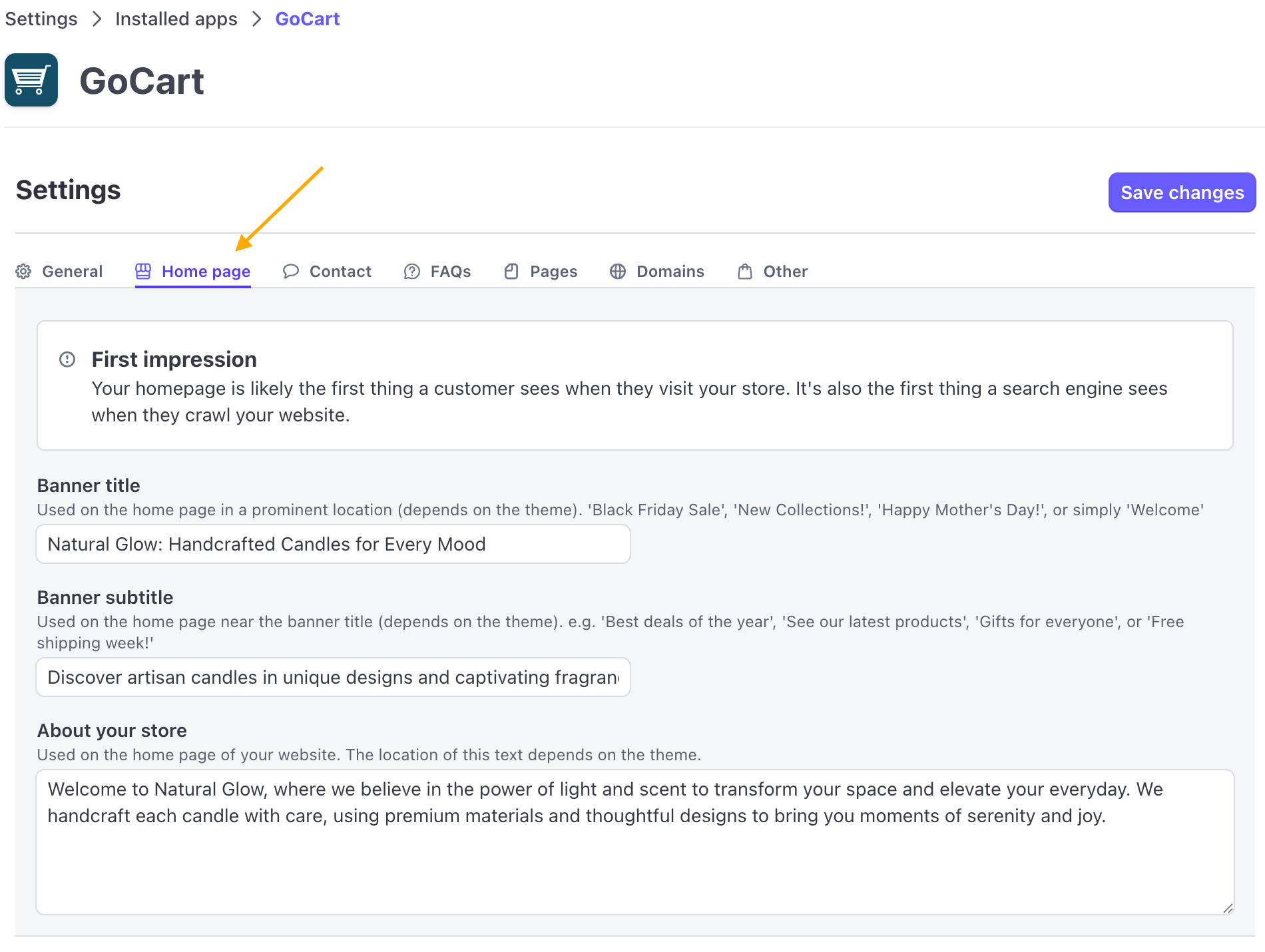This screenshot has height=952, width=1265.
Task: Open the Contact tab
Action: pos(340,272)
